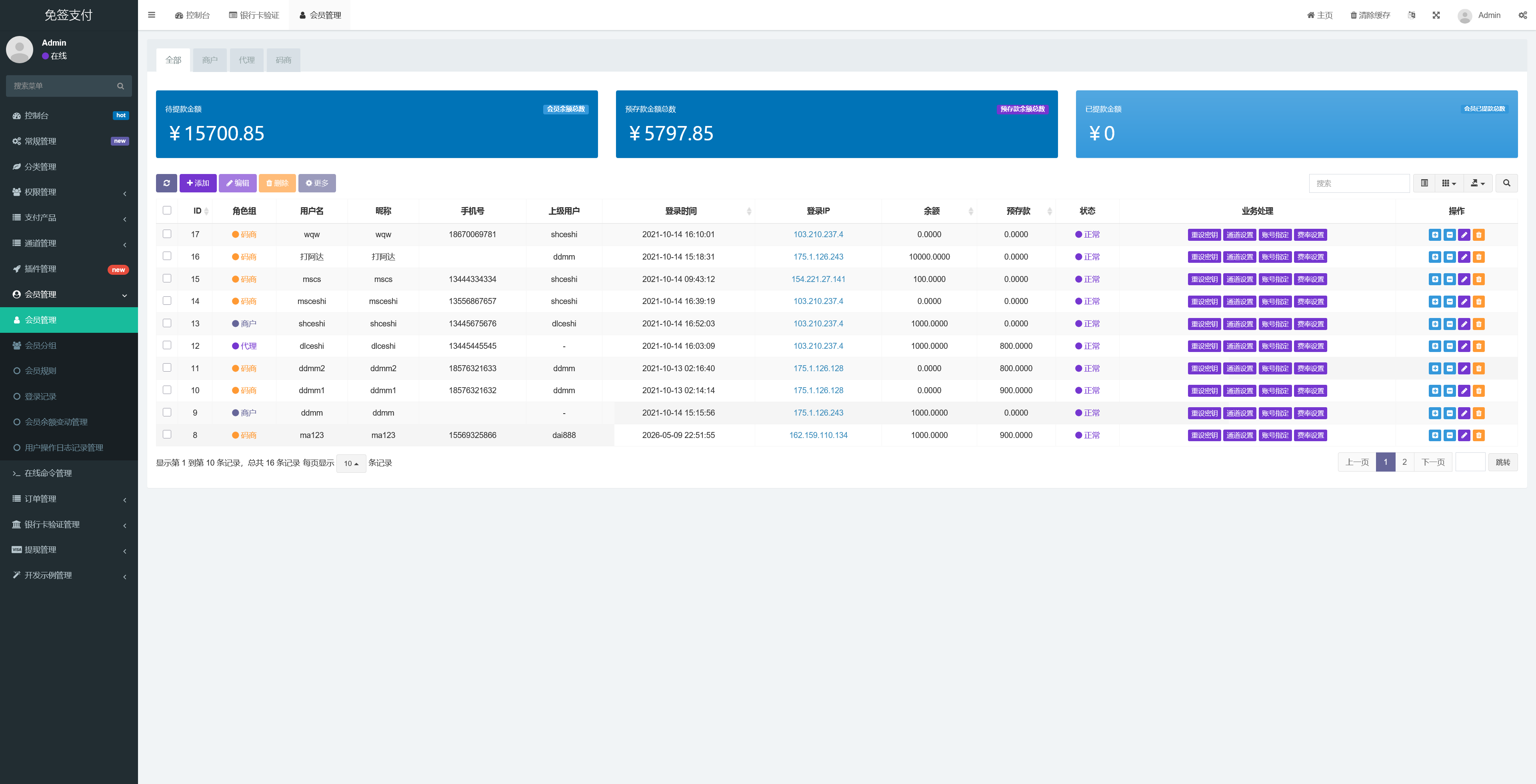This screenshot has height=784, width=1536.
Task: Click the magnifier search icon beside export button
Action: (1506, 183)
